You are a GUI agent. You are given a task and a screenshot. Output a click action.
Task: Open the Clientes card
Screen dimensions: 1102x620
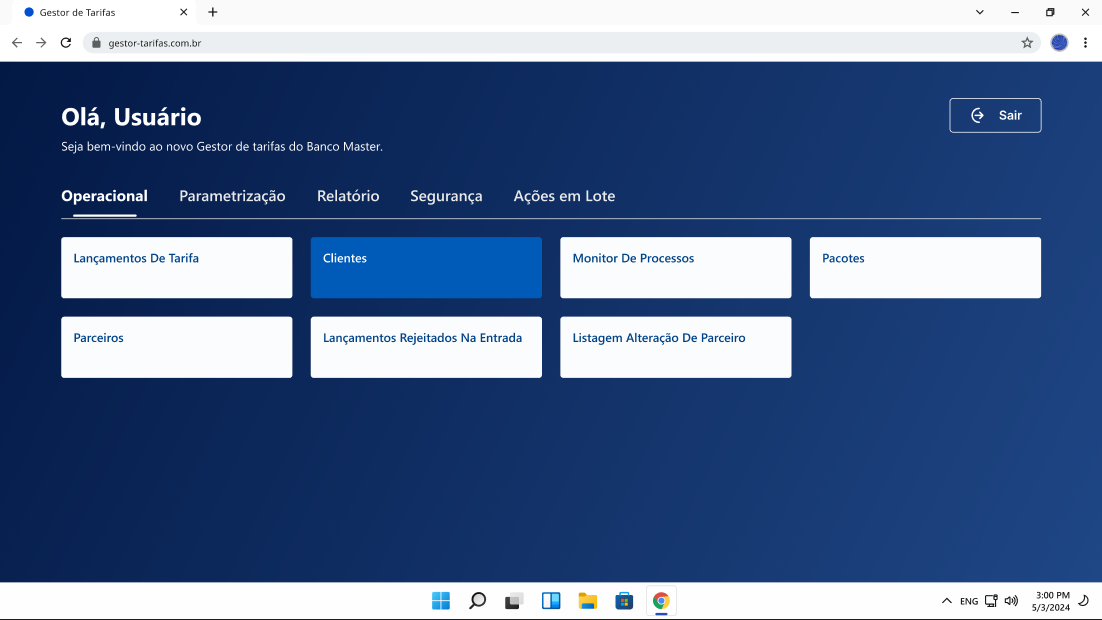pos(426,267)
